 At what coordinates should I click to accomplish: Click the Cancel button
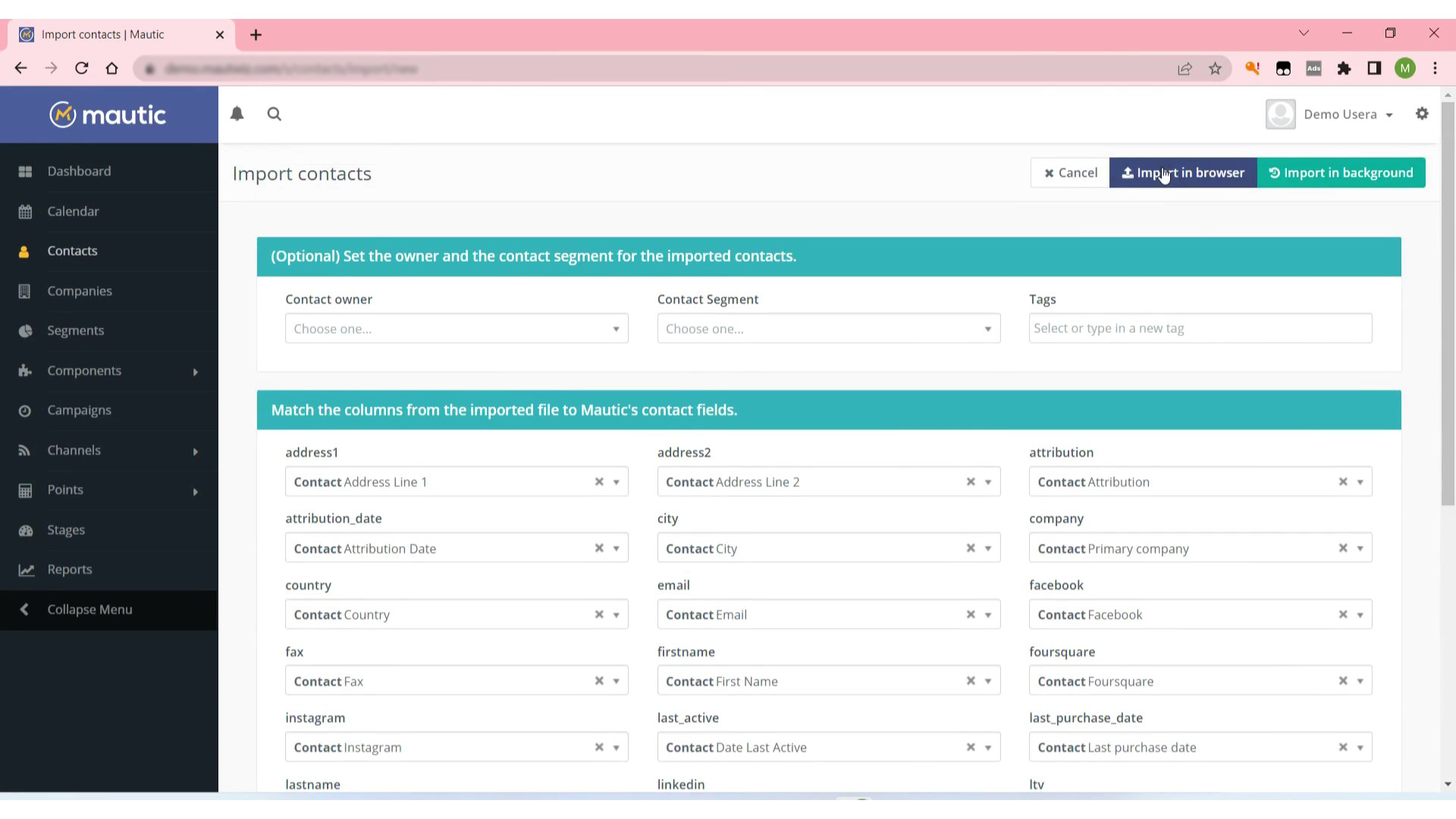click(x=1070, y=172)
